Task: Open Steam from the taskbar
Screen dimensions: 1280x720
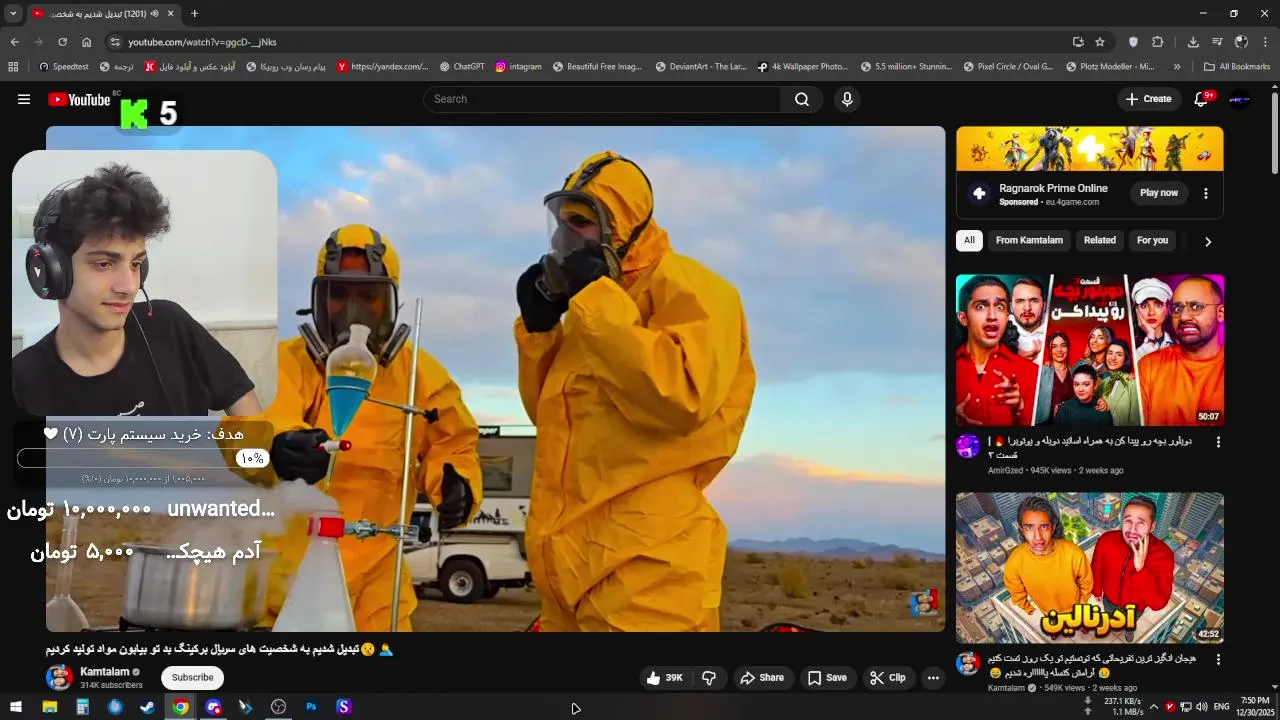Action: (147, 707)
